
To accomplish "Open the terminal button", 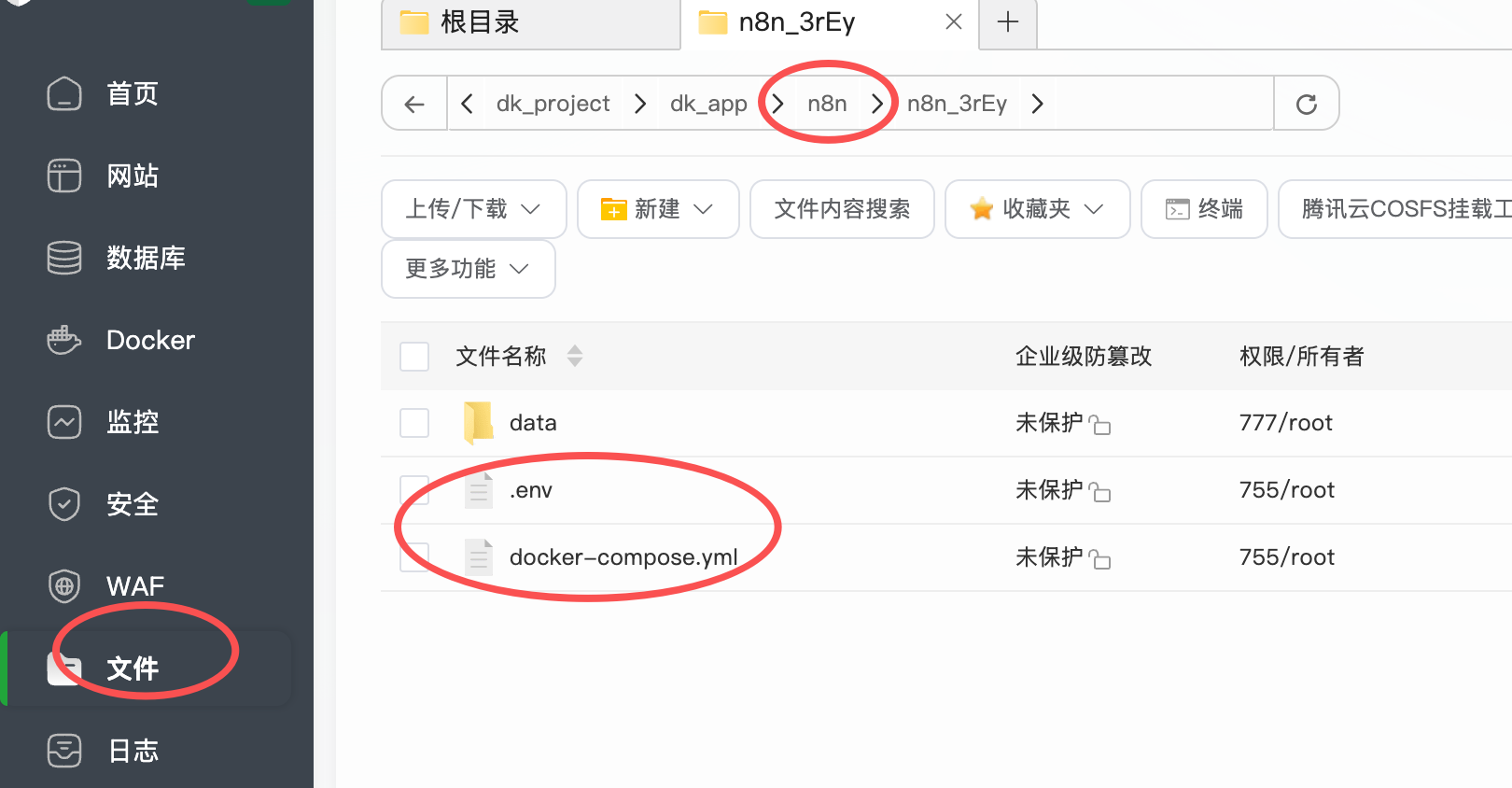I will tap(1204, 209).
